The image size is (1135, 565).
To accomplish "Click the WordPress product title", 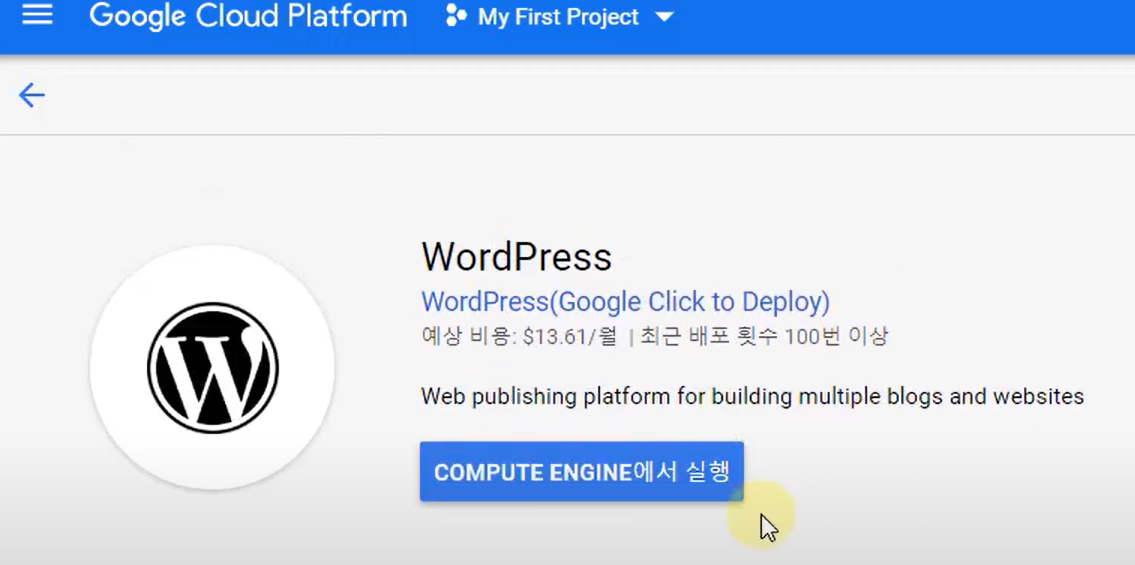I will [x=517, y=257].
